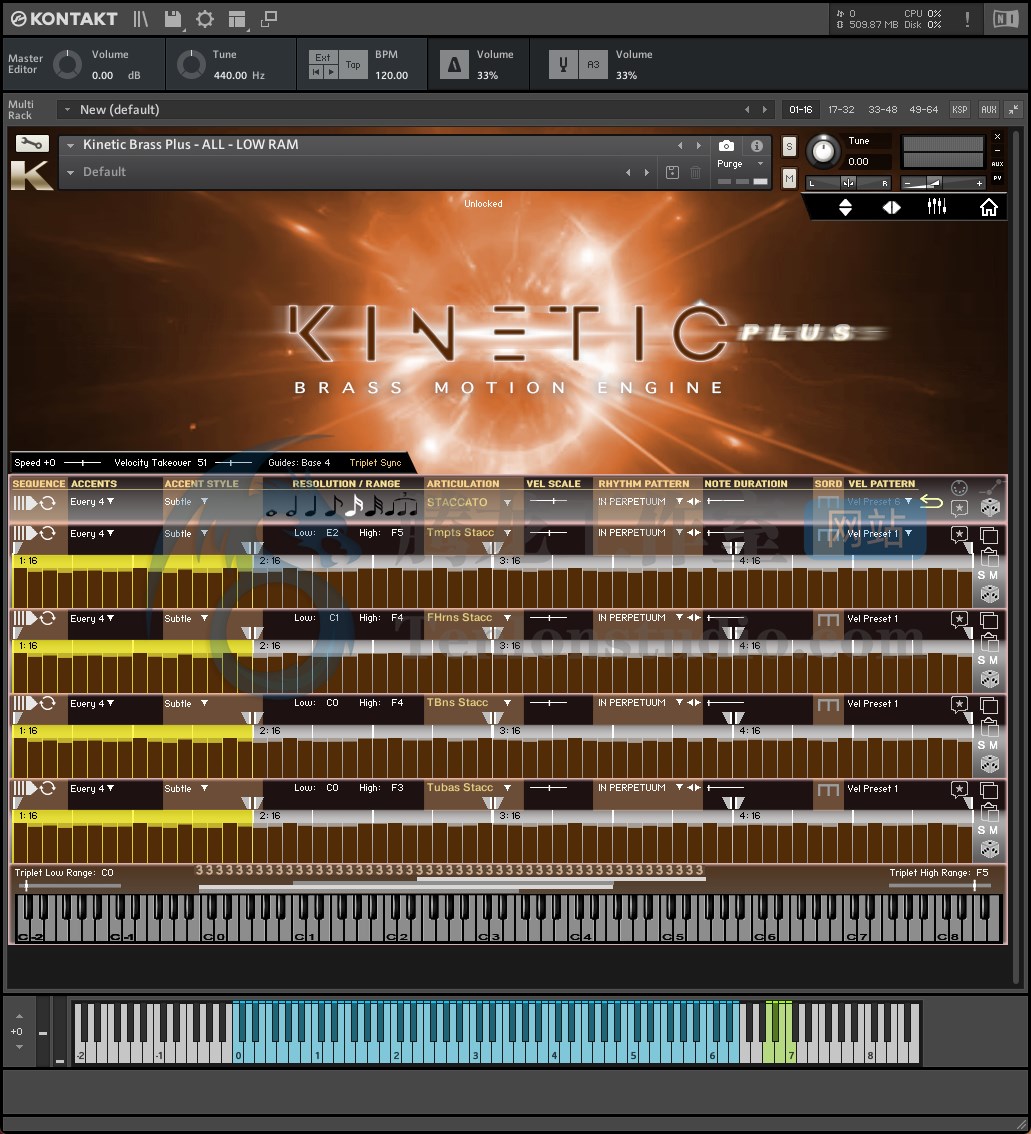This screenshot has width=1031, height=1134.
Task: Click the randomize dice in master row
Action: click(x=990, y=507)
